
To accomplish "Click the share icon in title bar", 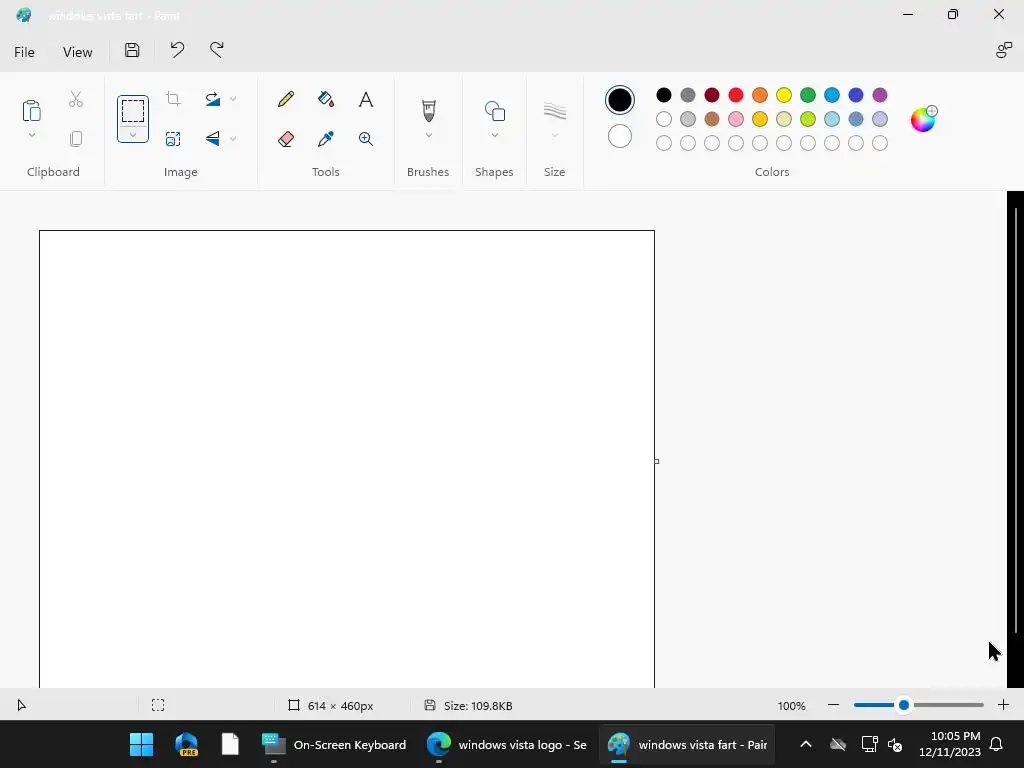I will [x=1004, y=50].
